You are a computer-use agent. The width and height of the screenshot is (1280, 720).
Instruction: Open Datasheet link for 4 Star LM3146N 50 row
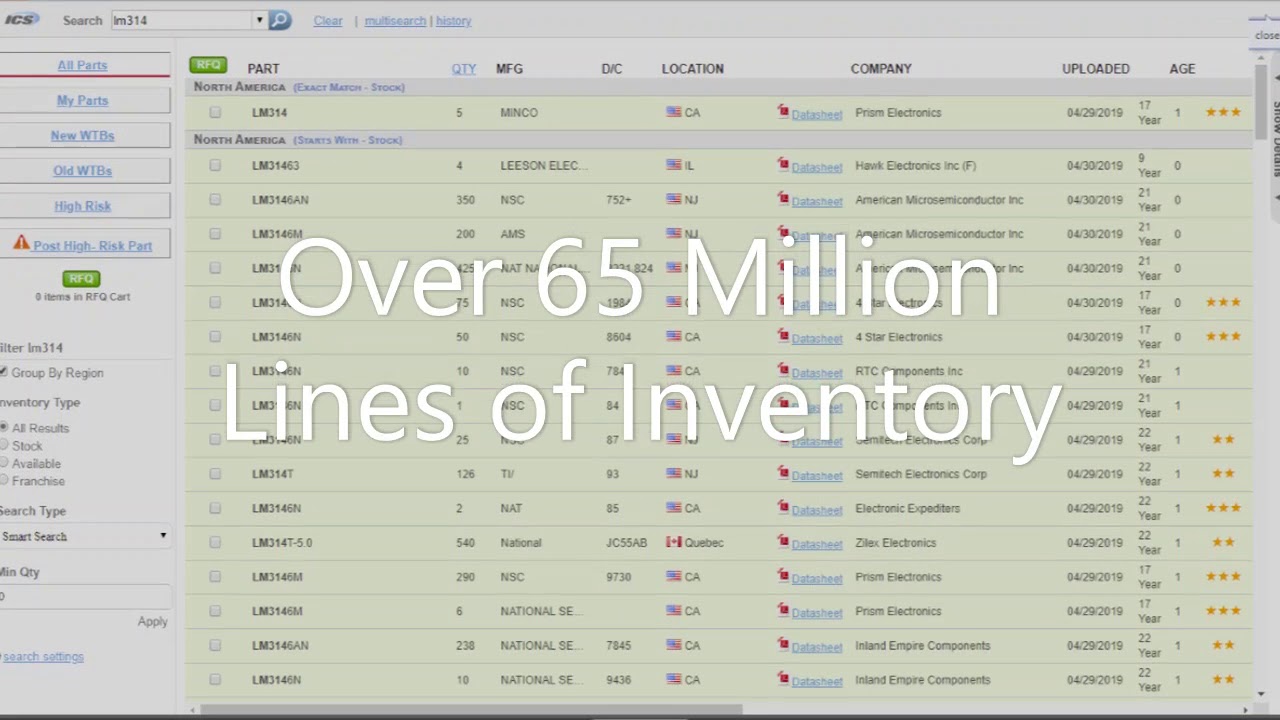click(817, 338)
